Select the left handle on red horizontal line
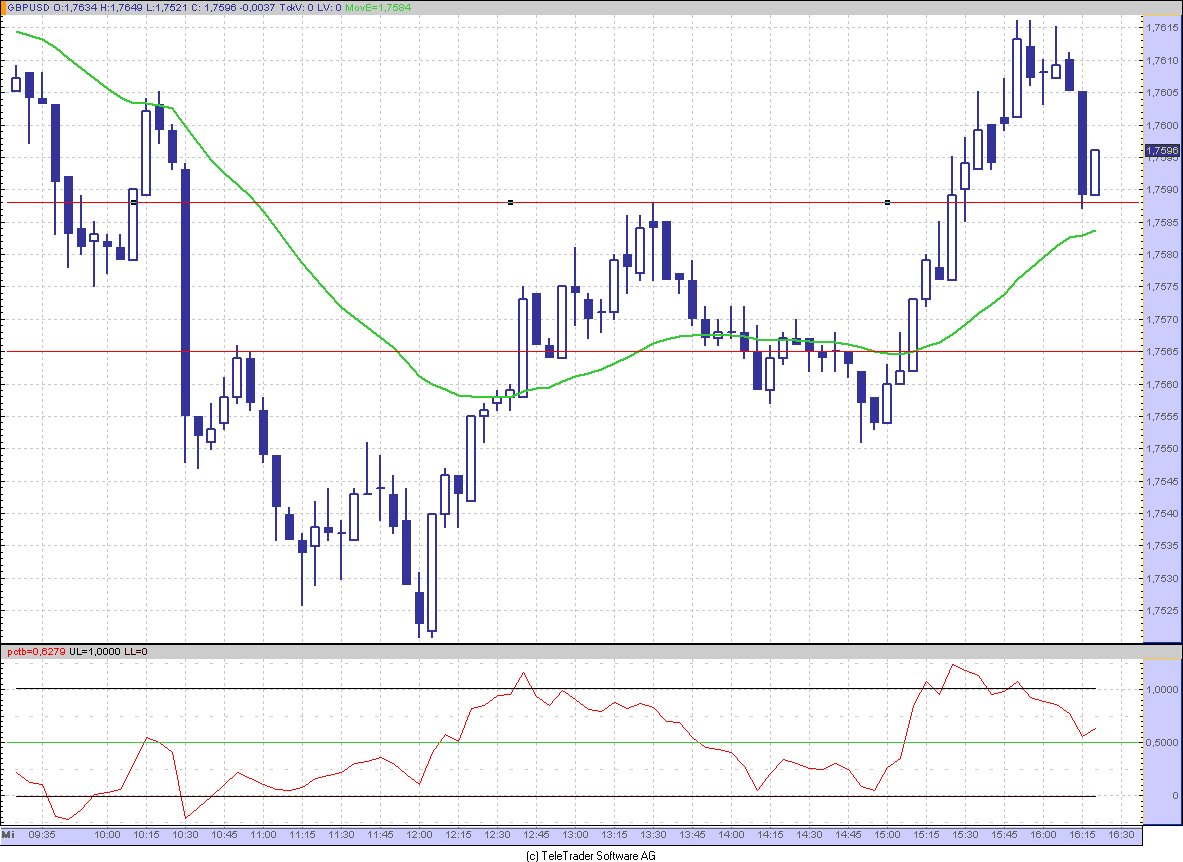The height and width of the screenshot is (862, 1183). coord(133,202)
